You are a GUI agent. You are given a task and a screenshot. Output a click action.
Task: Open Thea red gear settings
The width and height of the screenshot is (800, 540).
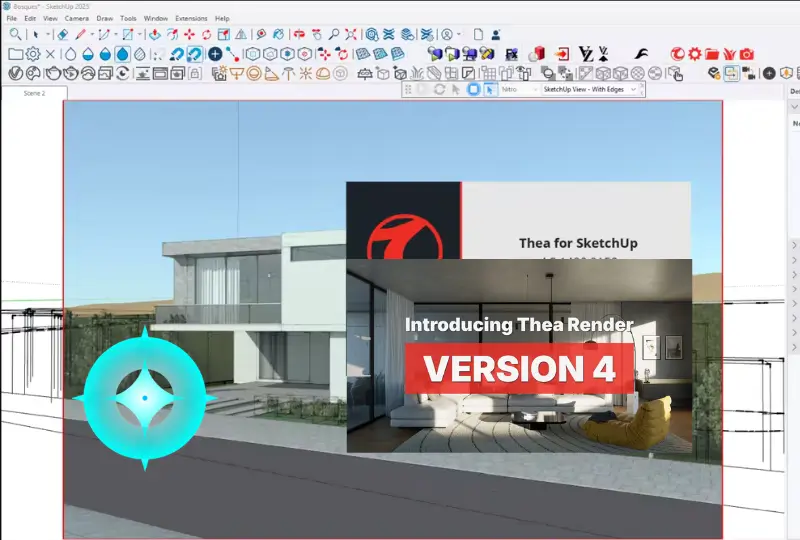pyautogui.click(x=695, y=54)
